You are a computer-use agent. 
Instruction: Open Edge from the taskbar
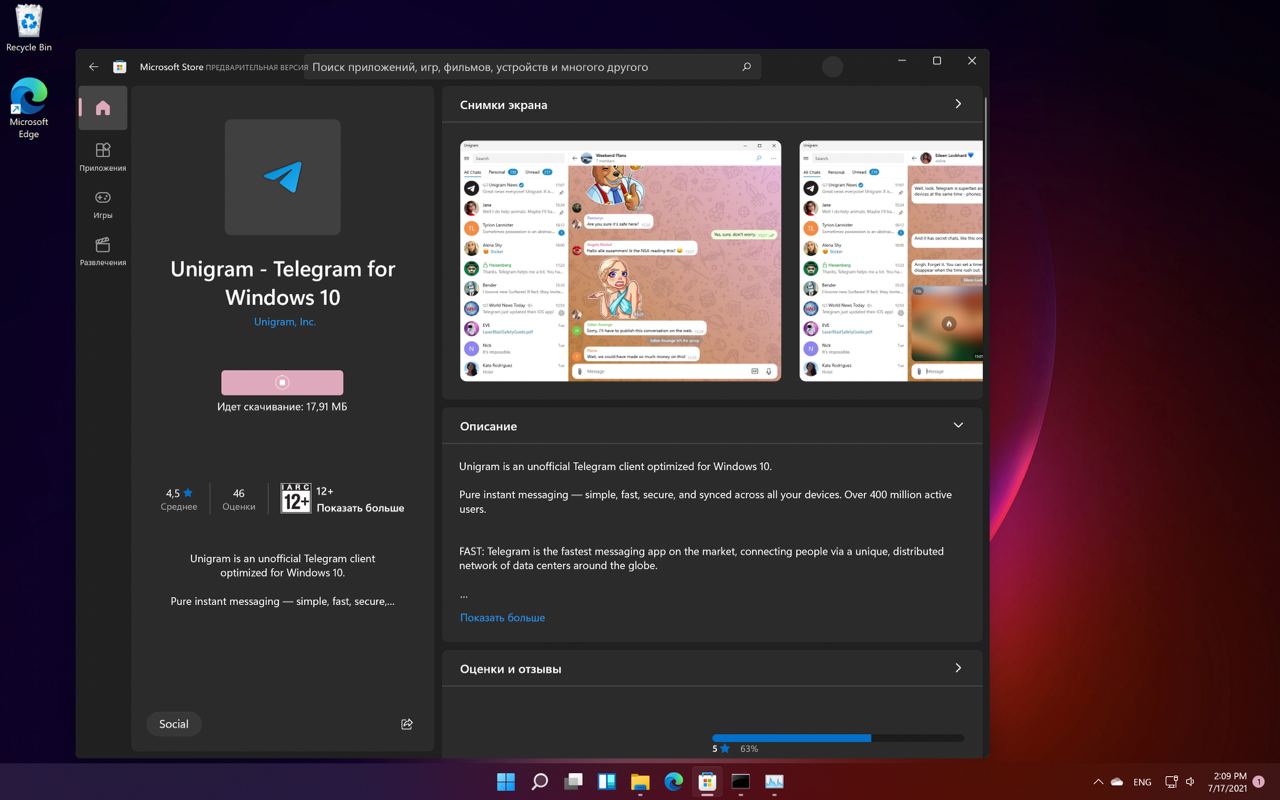674,781
